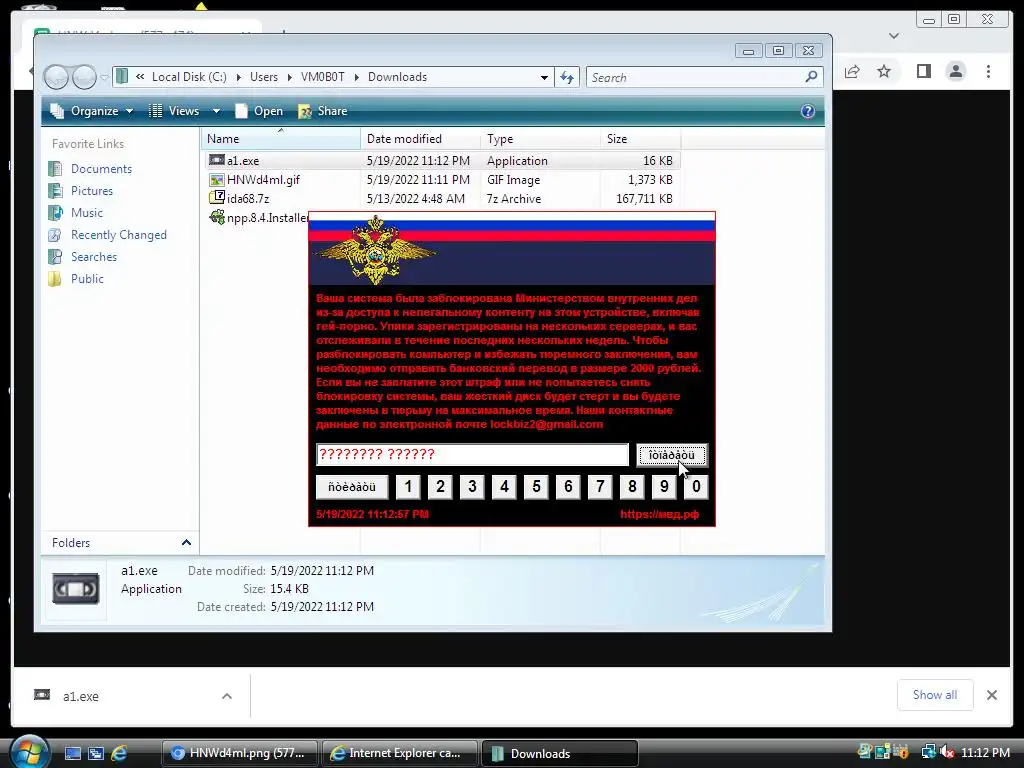Click the search magnifier icon in Explorer

pyautogui.click(x=811, y=77)
